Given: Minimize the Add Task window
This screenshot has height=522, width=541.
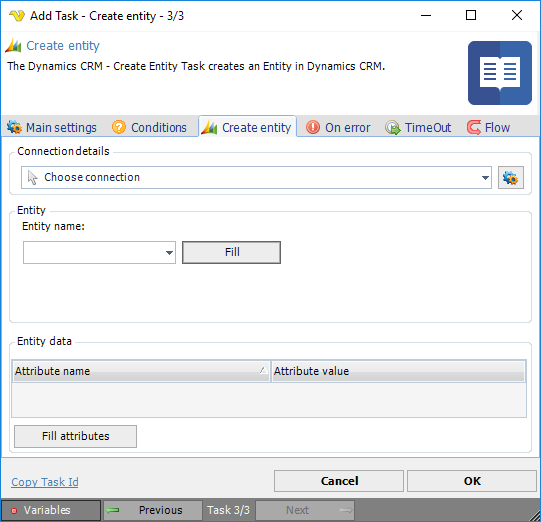Looking at the screenshot, I should click(x=426, y=15).
